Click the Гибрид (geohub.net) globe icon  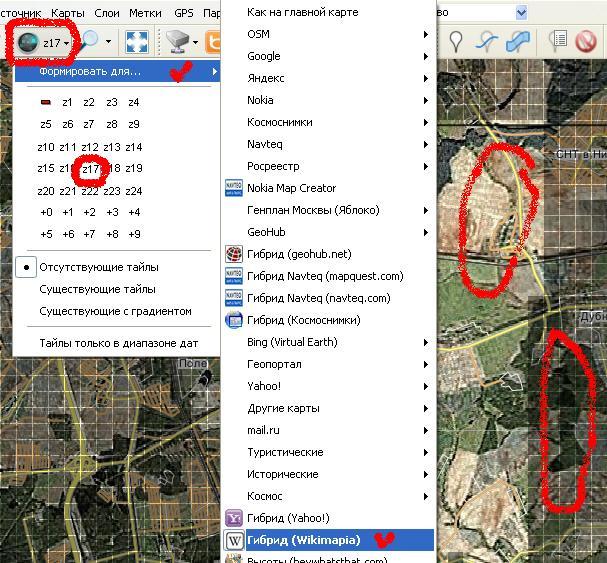[x=234, y=254]
